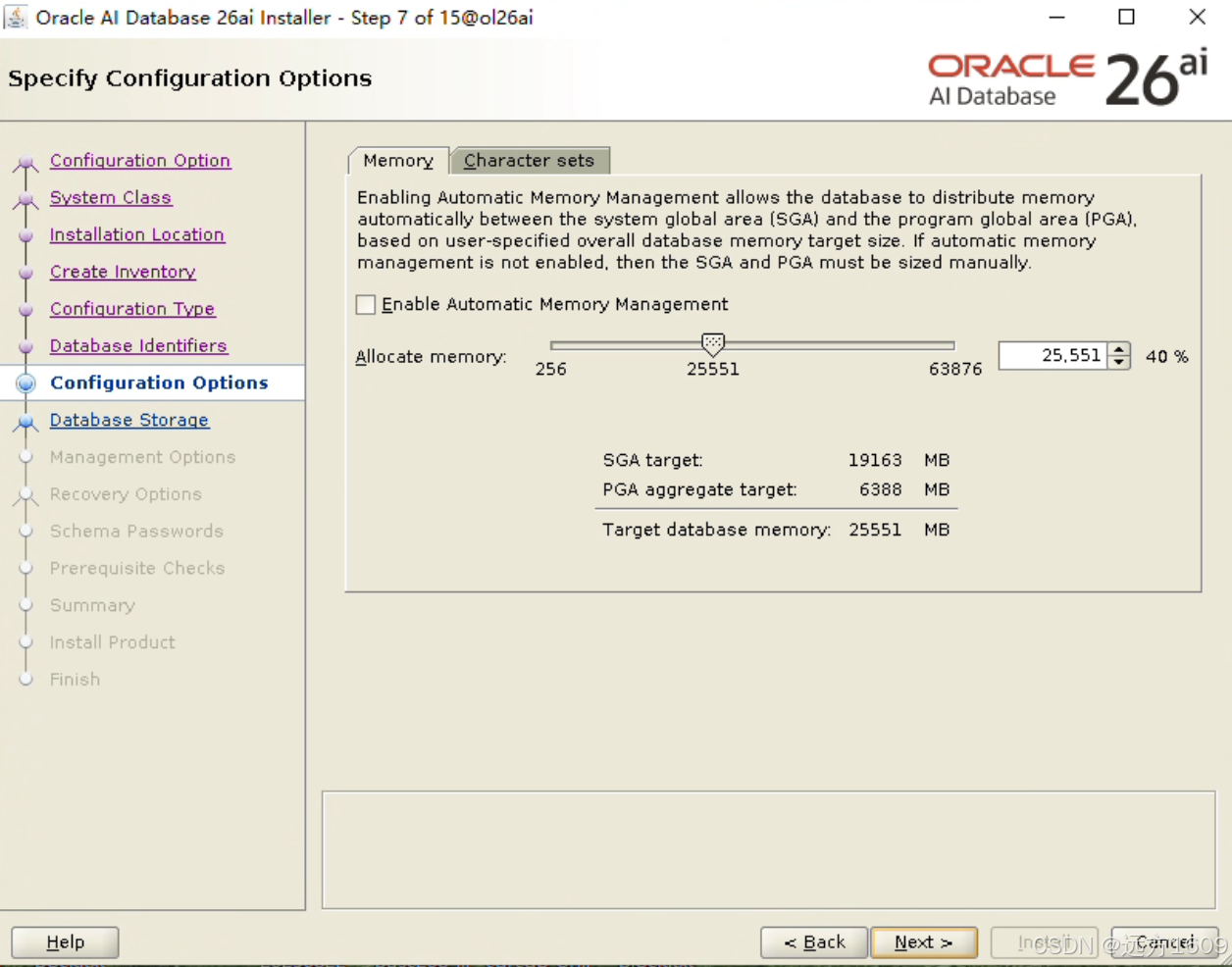Switch to the Character sets tab
This screenshot has height=967, width=1232.
point(530,161)
